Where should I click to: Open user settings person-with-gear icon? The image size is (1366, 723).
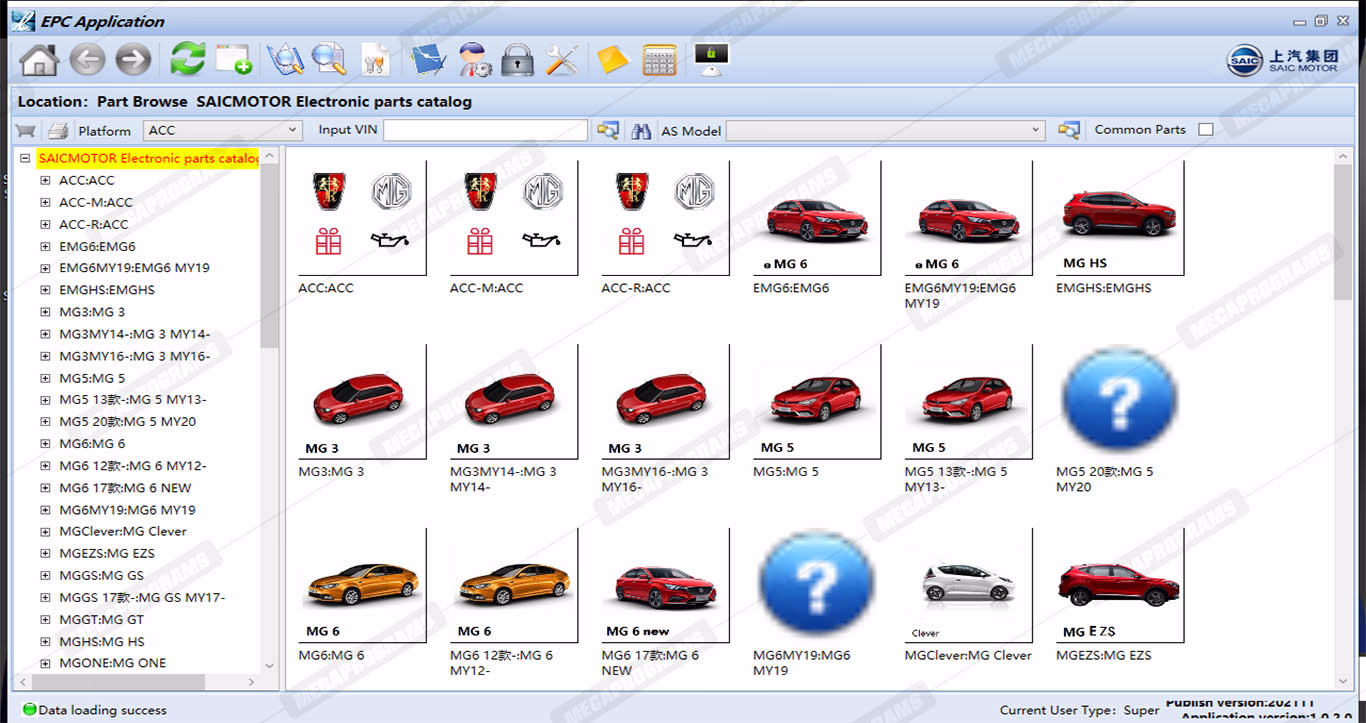tap(474, 59)
